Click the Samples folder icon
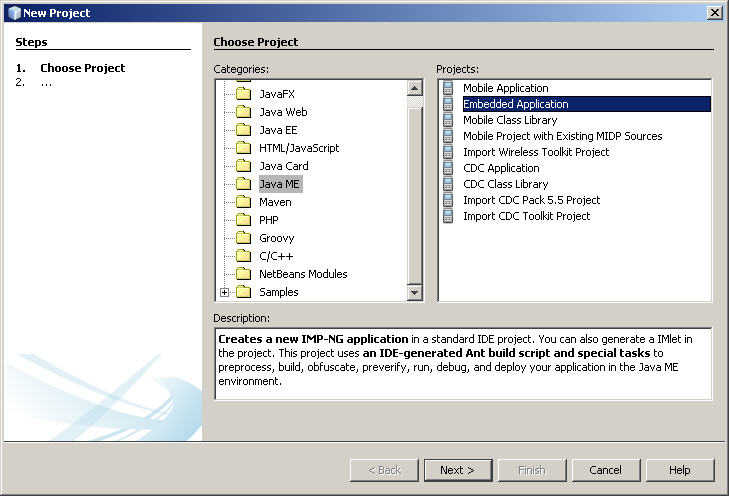The image size is (729, 496). (243, 292)
